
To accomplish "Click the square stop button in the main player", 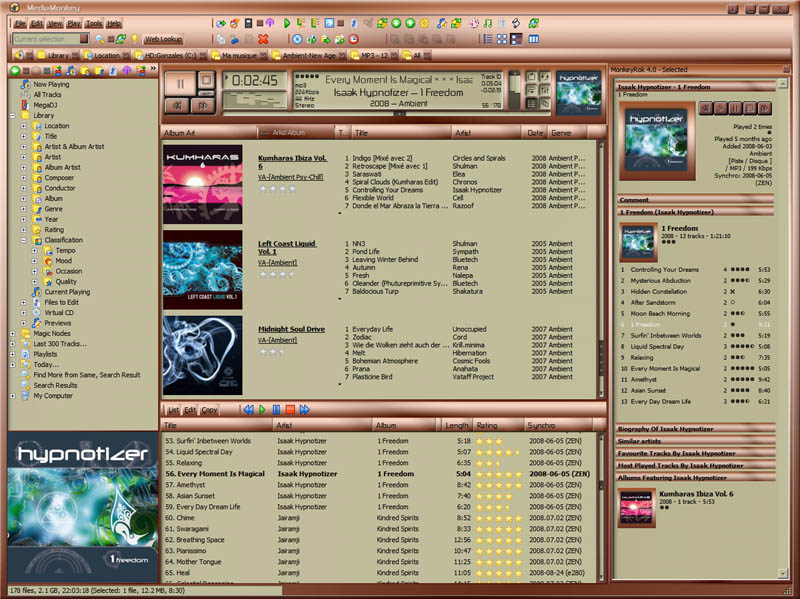I will tap(206, 80).
